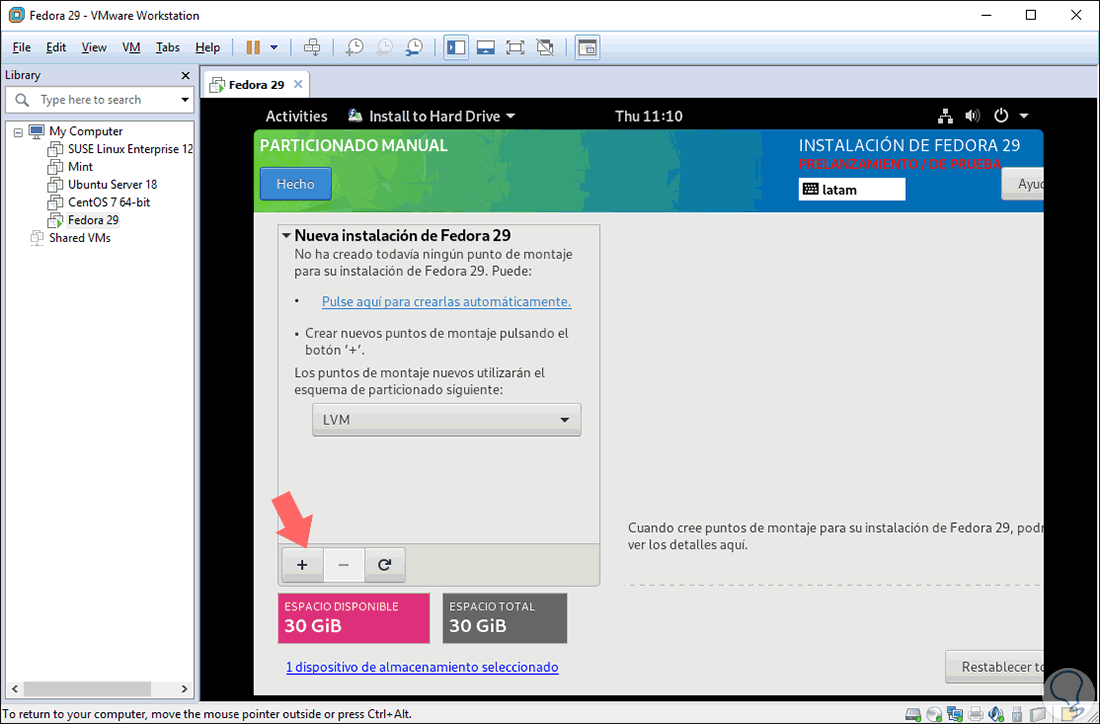Select the Fedora 29 tab
Screen dimensions: 1100x724
tap(253, 84)
